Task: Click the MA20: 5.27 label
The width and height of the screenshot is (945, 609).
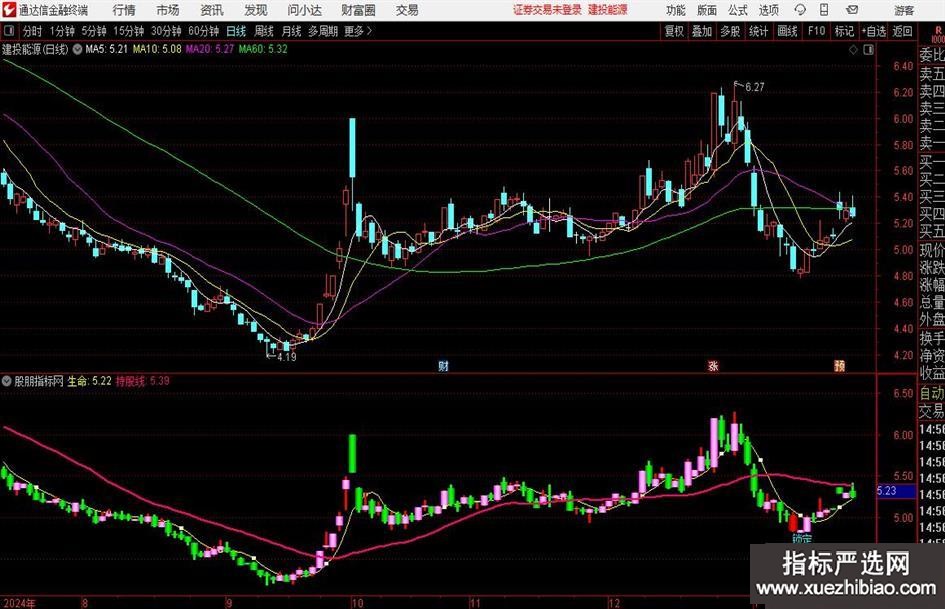Action: (210, 49)
